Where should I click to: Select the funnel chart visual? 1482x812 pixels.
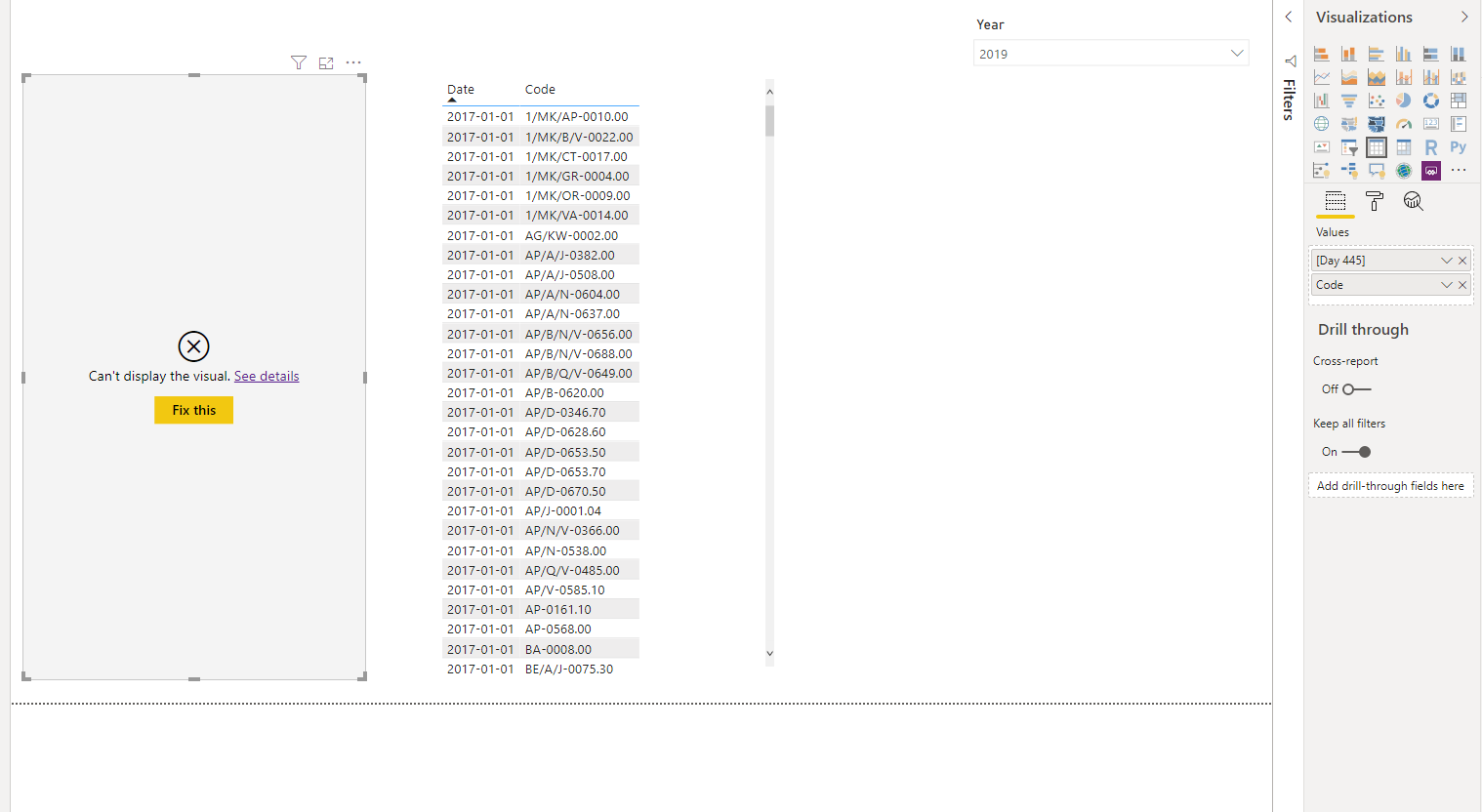coord(1349,101)
